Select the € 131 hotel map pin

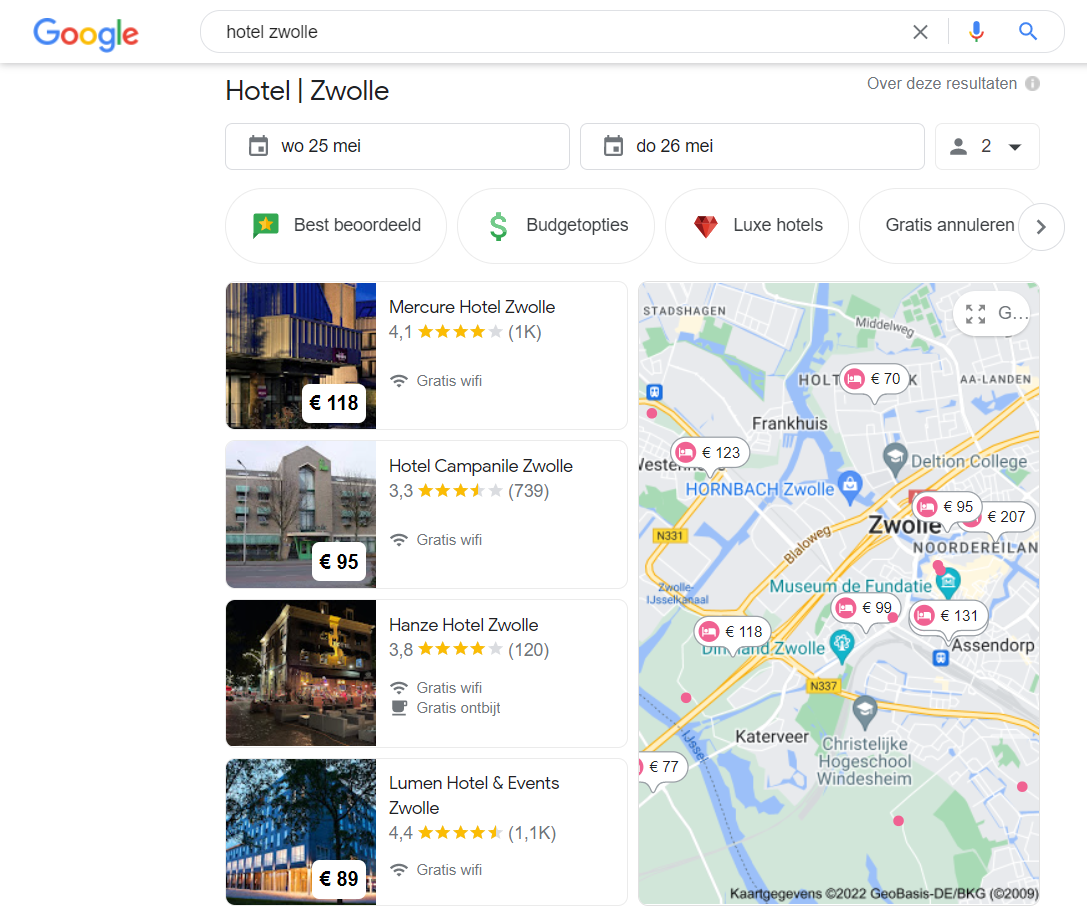[x=948, y=616]
